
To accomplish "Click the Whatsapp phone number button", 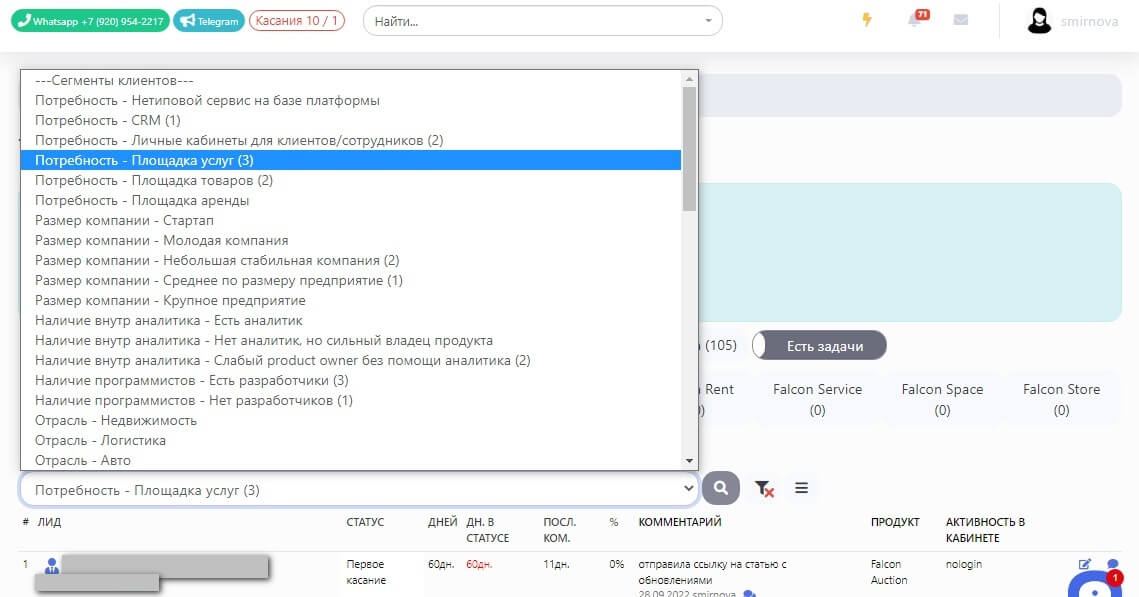I will click(90, 21).
